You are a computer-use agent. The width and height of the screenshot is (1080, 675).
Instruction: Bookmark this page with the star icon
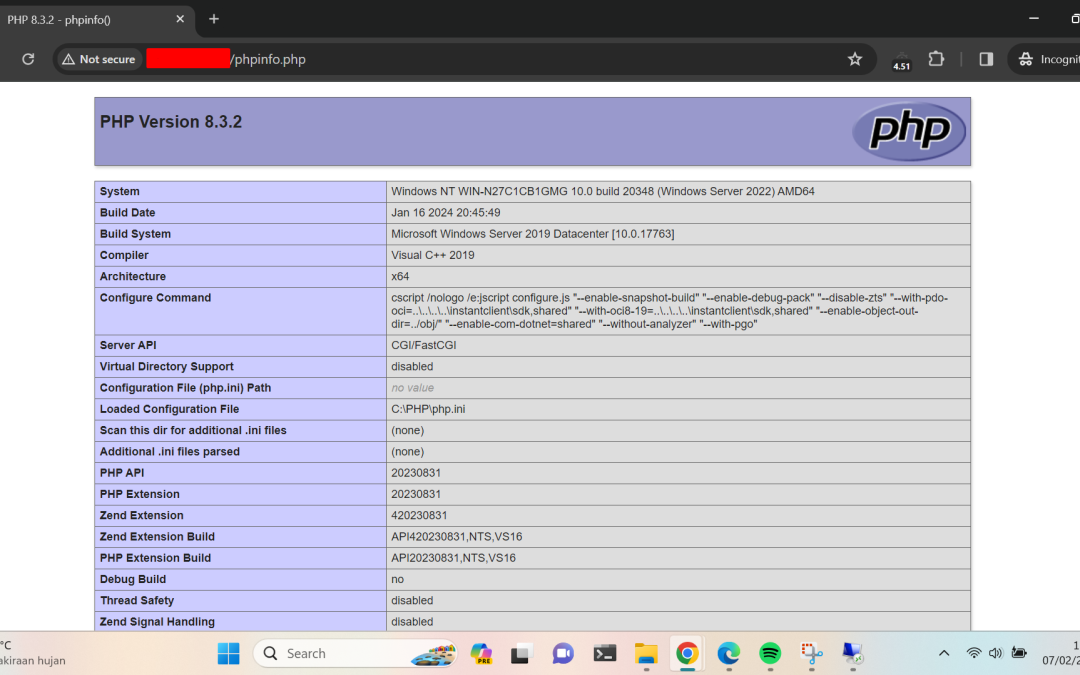coord(855,59)
